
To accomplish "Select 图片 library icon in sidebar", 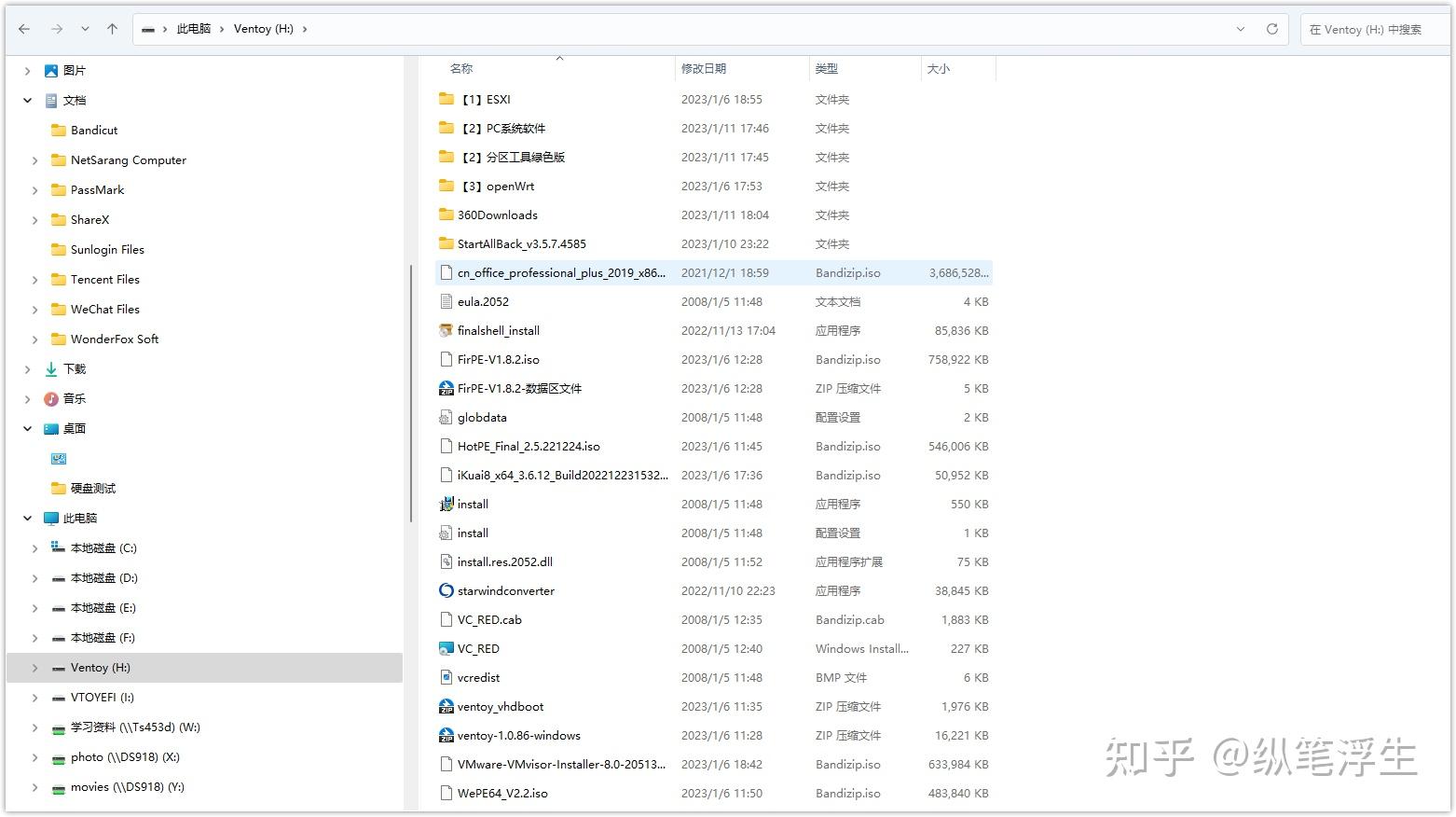I will pos(51,71).
